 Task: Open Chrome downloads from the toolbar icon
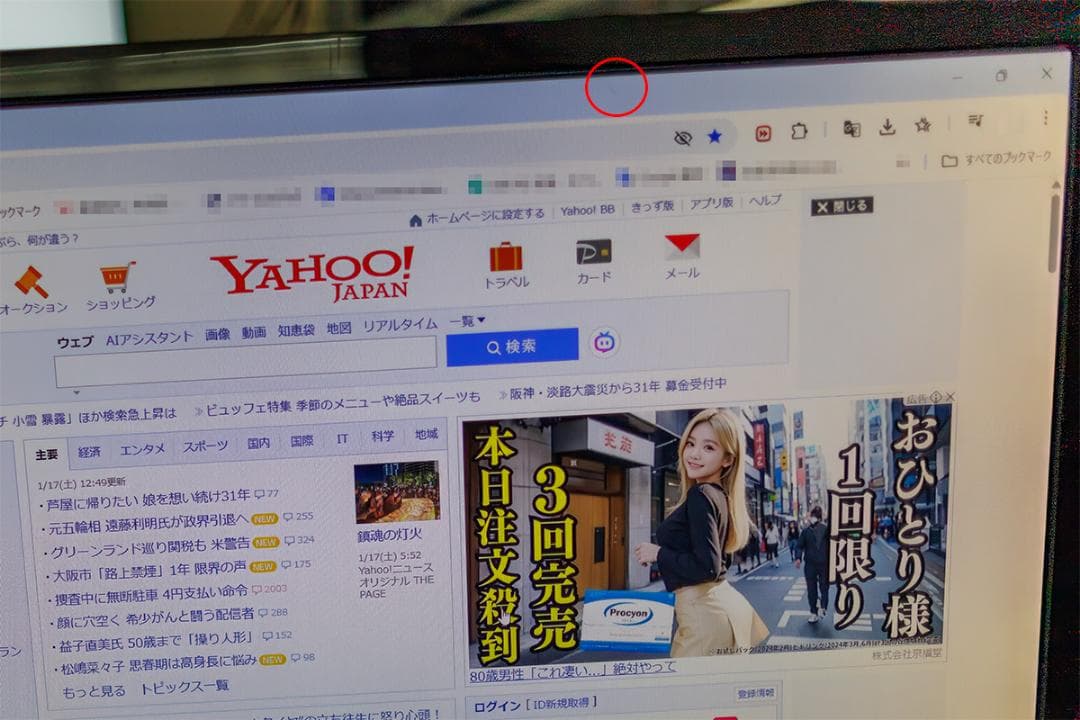click(x=886, y=127)
